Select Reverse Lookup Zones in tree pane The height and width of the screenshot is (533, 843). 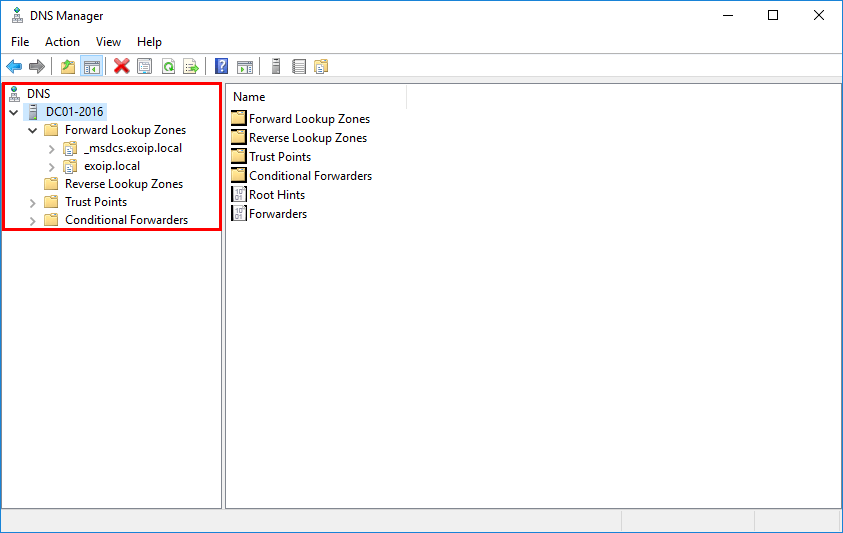pyautogui.click(x=124, y=184)
